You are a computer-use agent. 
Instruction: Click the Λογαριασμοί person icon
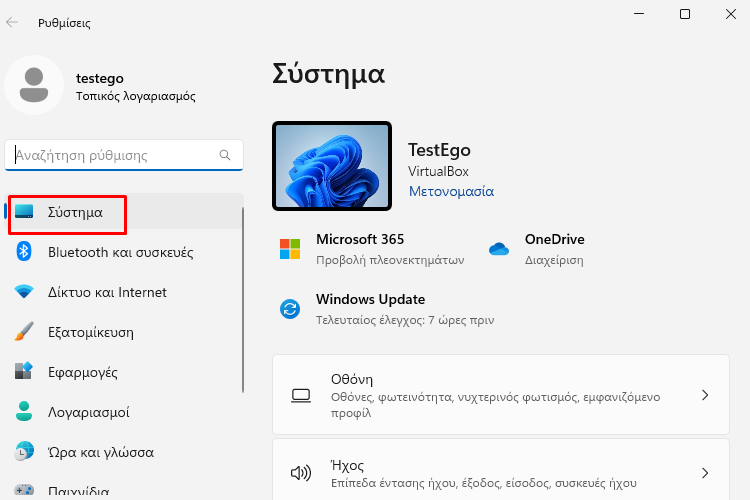[x=24, y=411]
